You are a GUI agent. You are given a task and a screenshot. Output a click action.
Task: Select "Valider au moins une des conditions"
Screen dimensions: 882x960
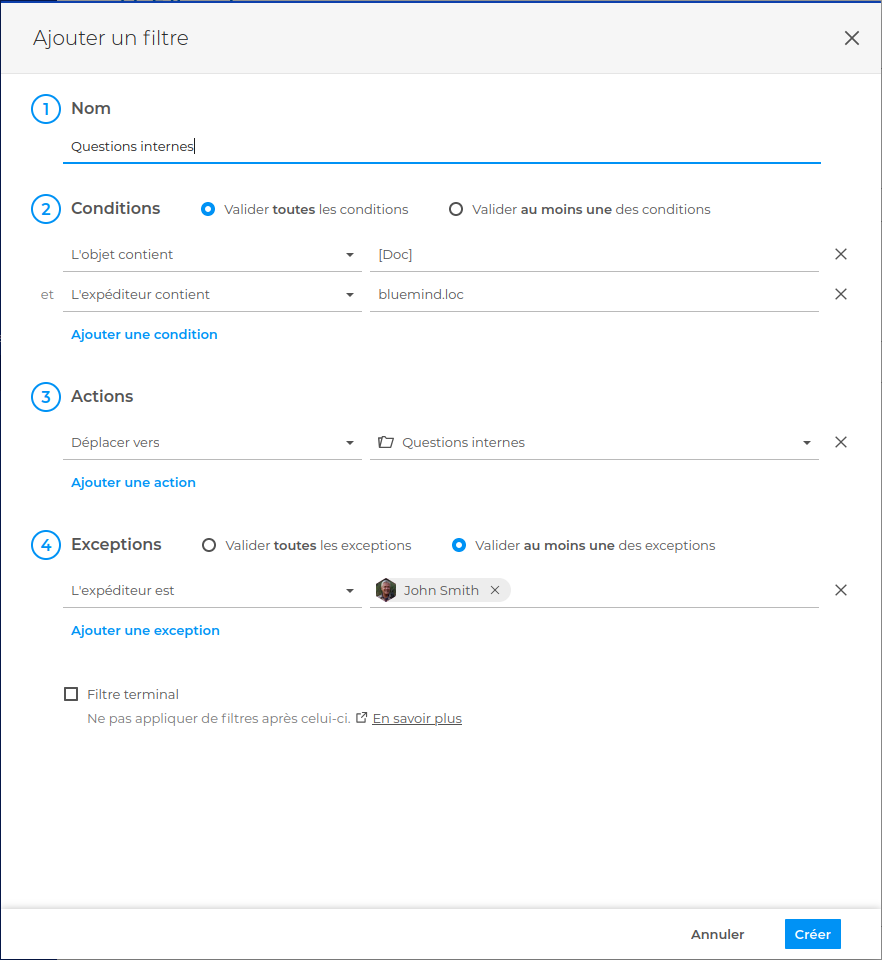click(x=456, y=209)
